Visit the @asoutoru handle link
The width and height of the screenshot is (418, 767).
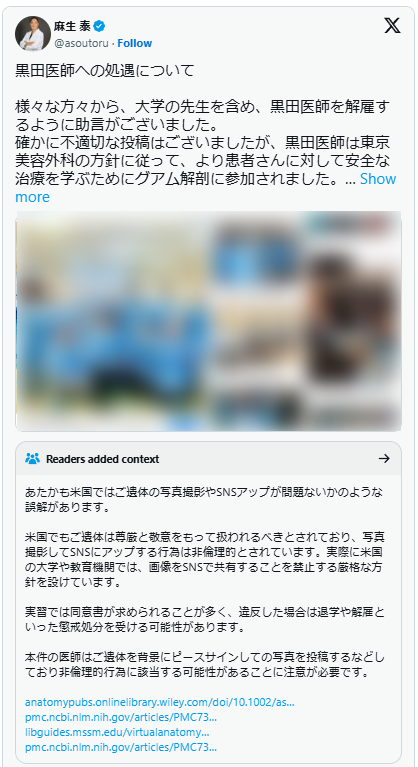pyautogui.click(x=81, y=43)
